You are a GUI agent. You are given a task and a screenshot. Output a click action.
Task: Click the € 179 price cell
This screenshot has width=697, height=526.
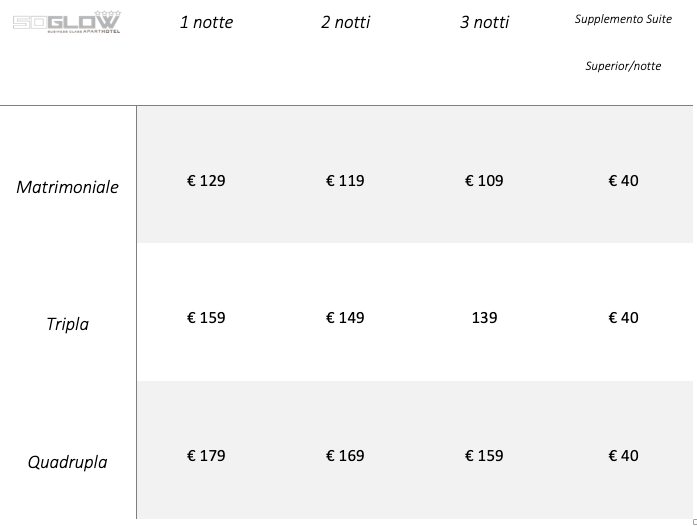click(x=206, y=455)
